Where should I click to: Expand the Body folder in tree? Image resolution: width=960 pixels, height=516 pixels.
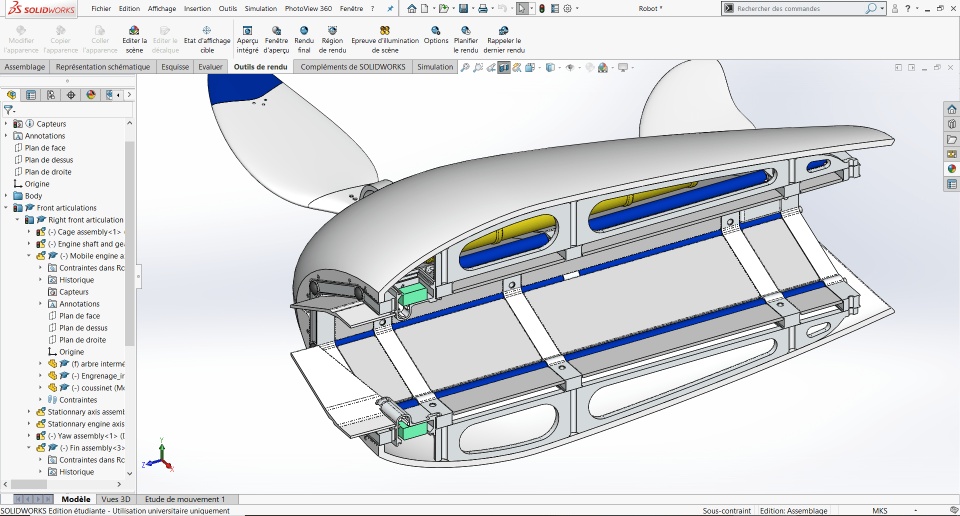tap(6, 196)
